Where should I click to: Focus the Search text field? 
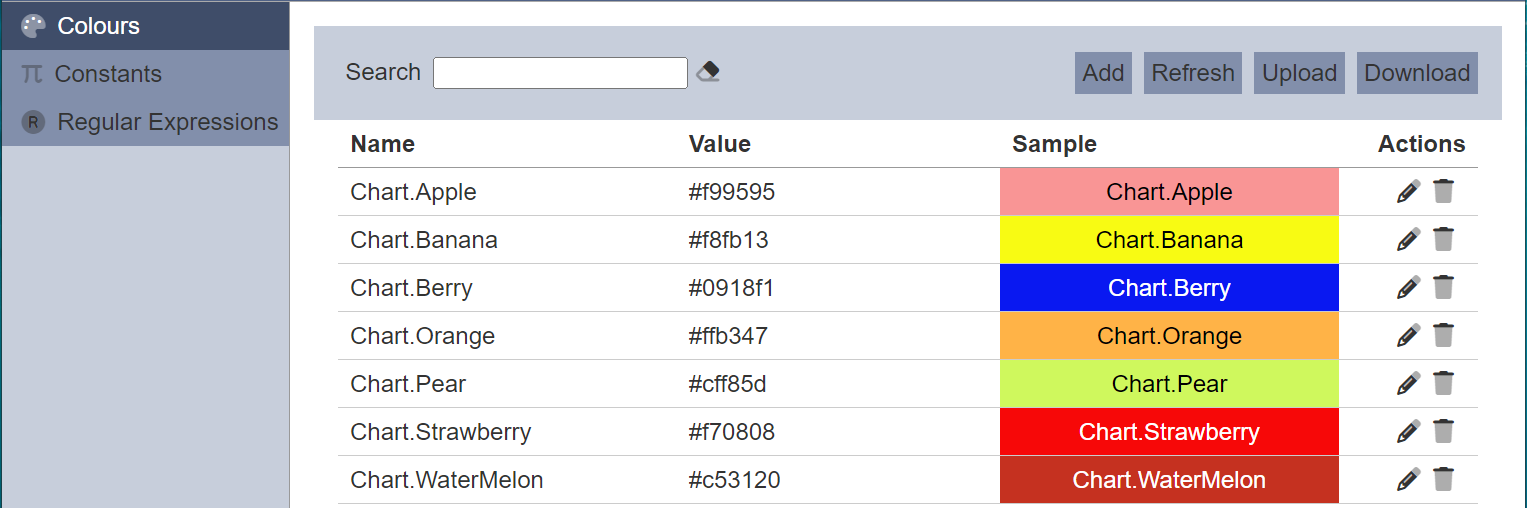[x=560, y=73]
